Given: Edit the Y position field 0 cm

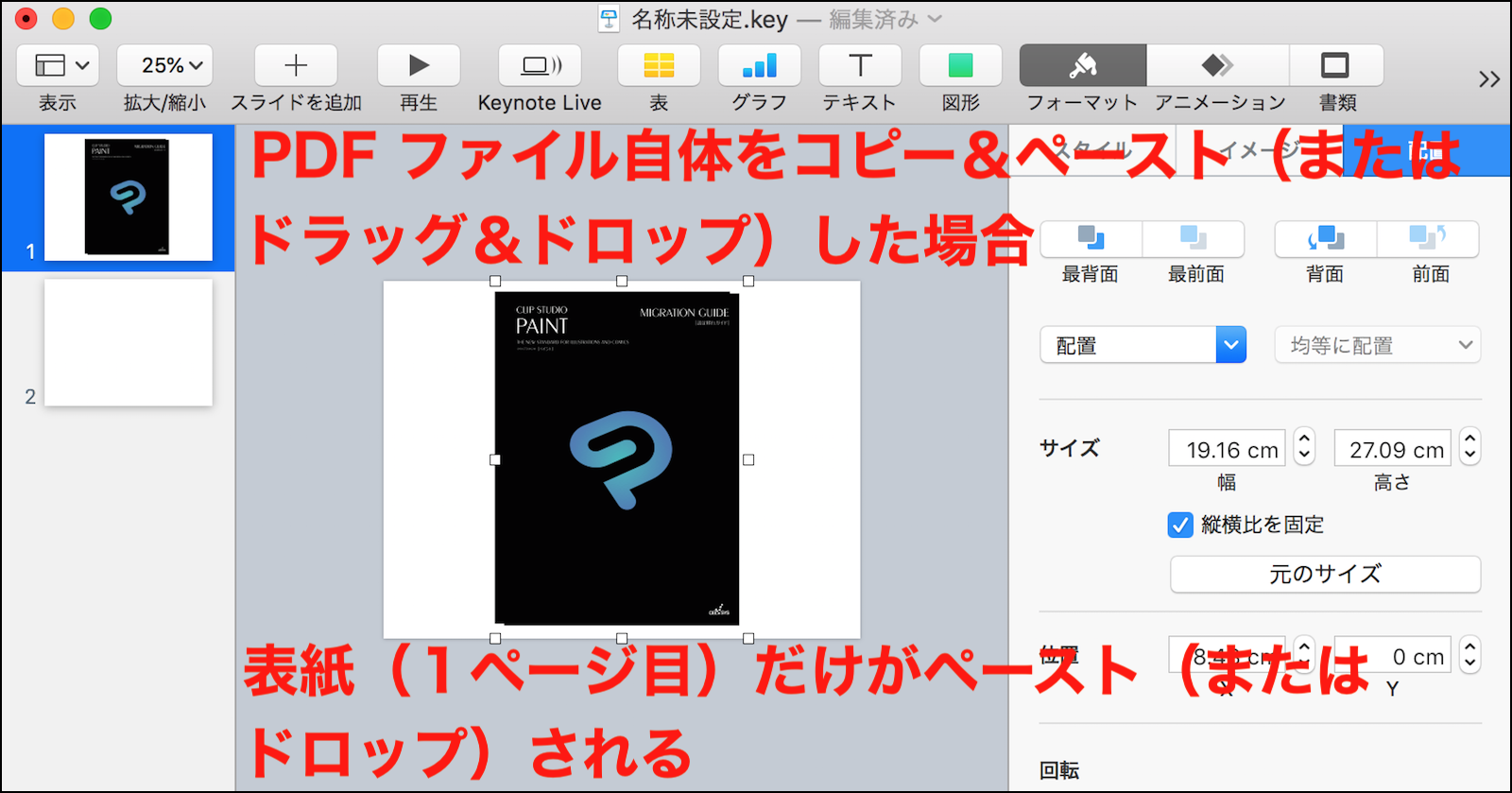Looking at the screenshot, I should click(x=1392, y=655).
